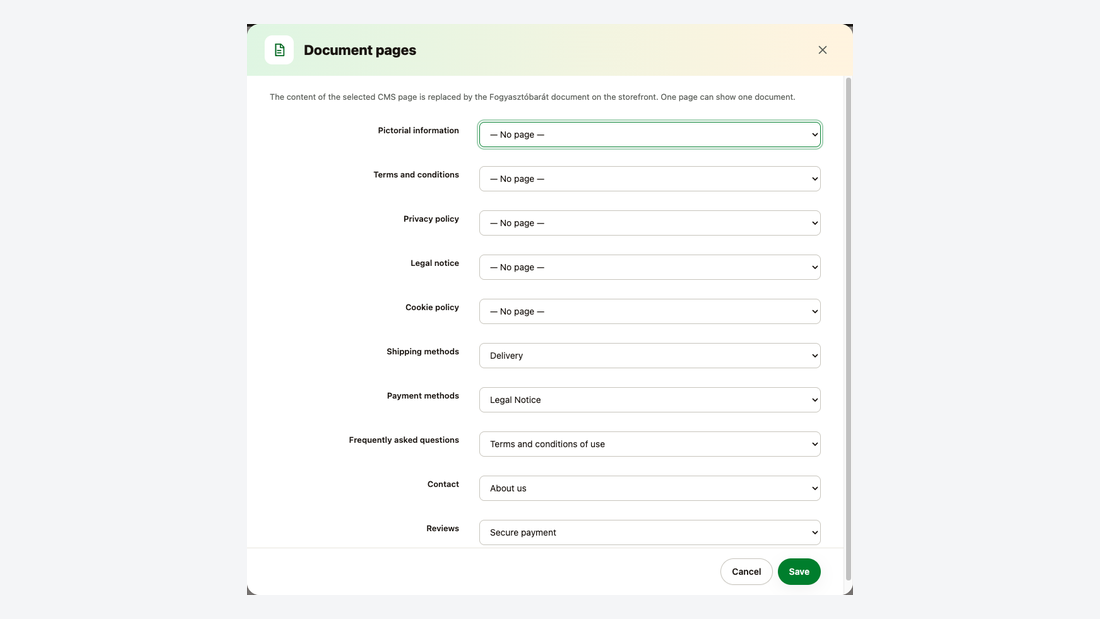The width and height of the screenshot is (1100, 619).
Task: Click the Contact label
Action: pyautogui.click(x=443, y=484)
